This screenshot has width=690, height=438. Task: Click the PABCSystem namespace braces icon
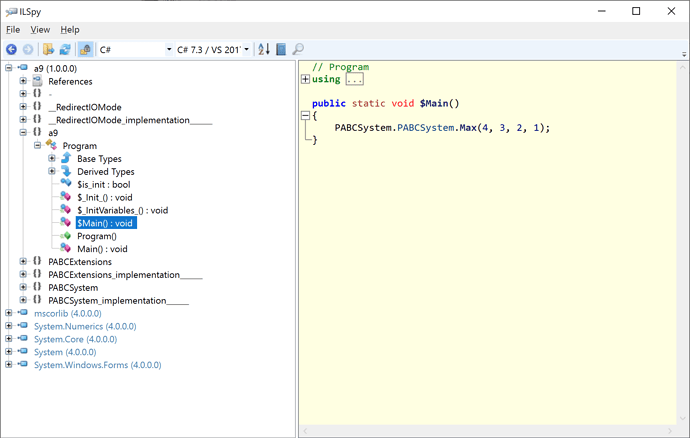(x=37, y=287)
